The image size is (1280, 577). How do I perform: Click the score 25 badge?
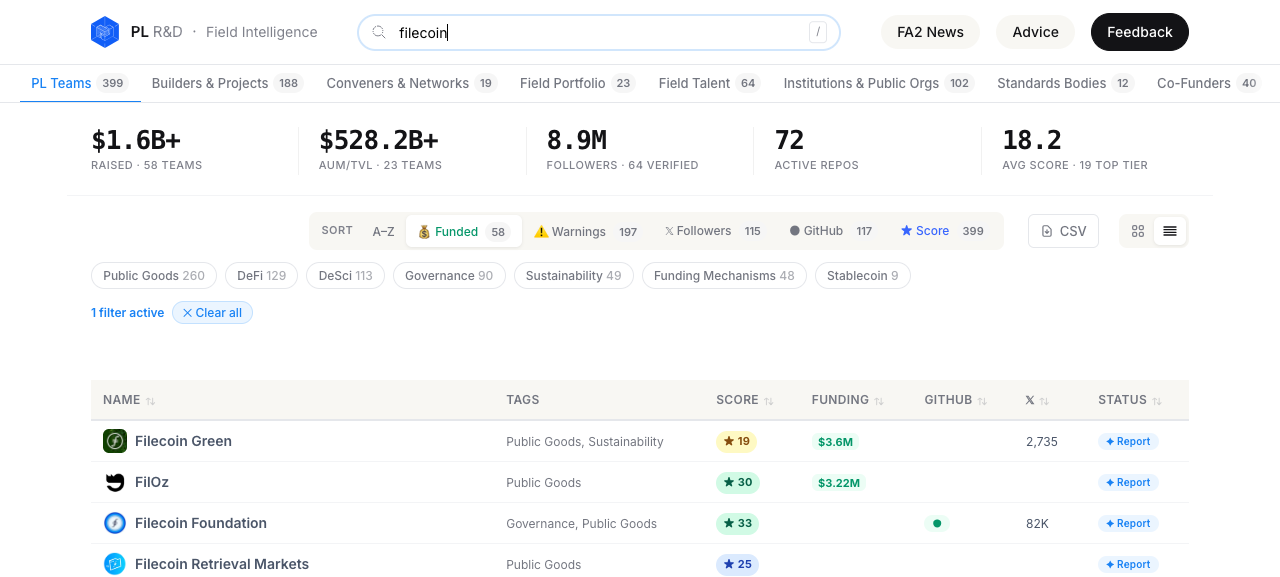(x=737, y=564)
